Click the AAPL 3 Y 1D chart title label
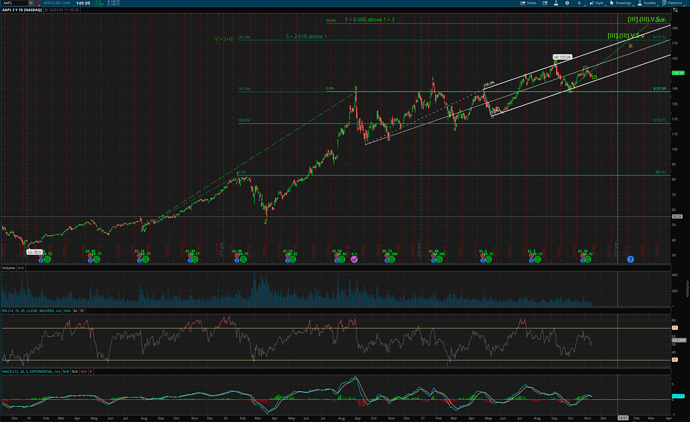 (22, 10)
